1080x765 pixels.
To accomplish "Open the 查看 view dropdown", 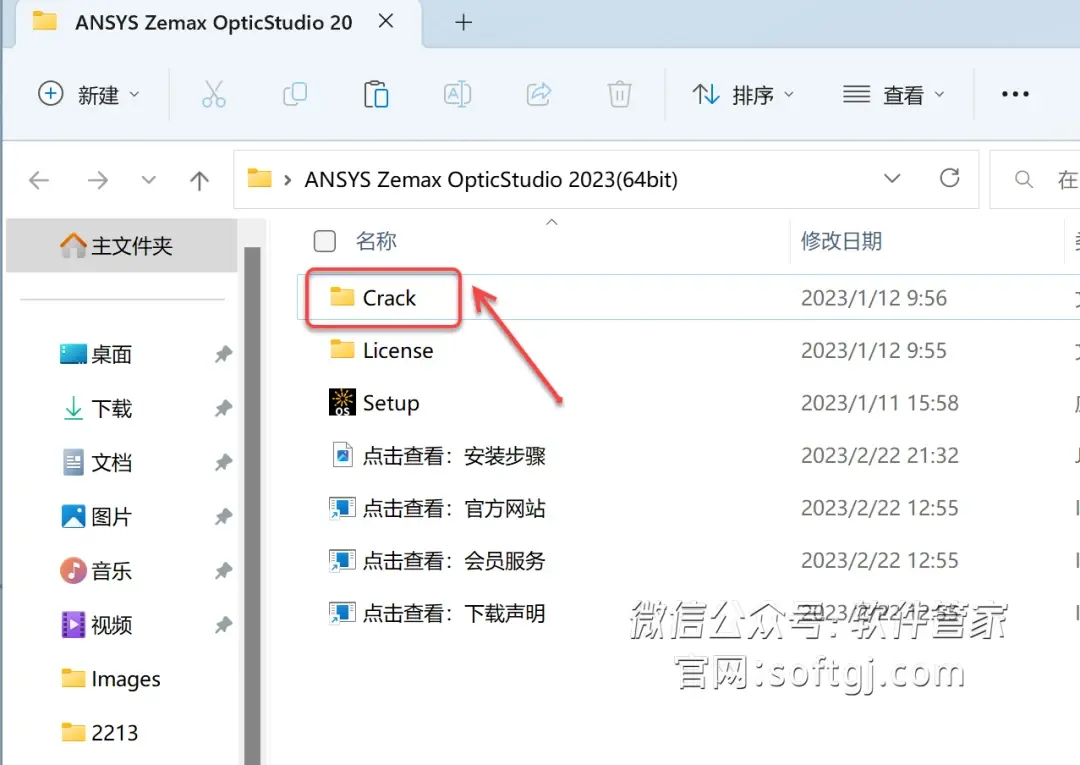I will (x=894, y=94).
